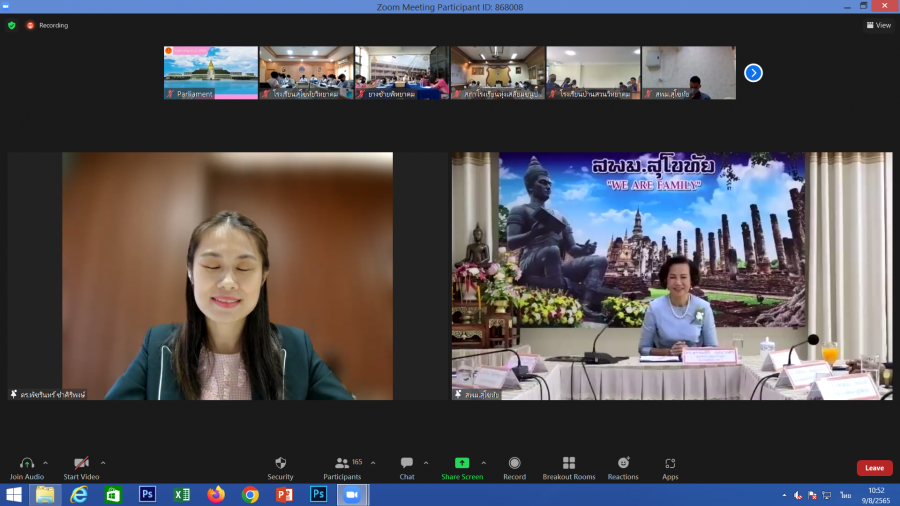This screenshot has width=900, height=506.
Task: Show next participants with blue arrow
Action: (754, 72)
